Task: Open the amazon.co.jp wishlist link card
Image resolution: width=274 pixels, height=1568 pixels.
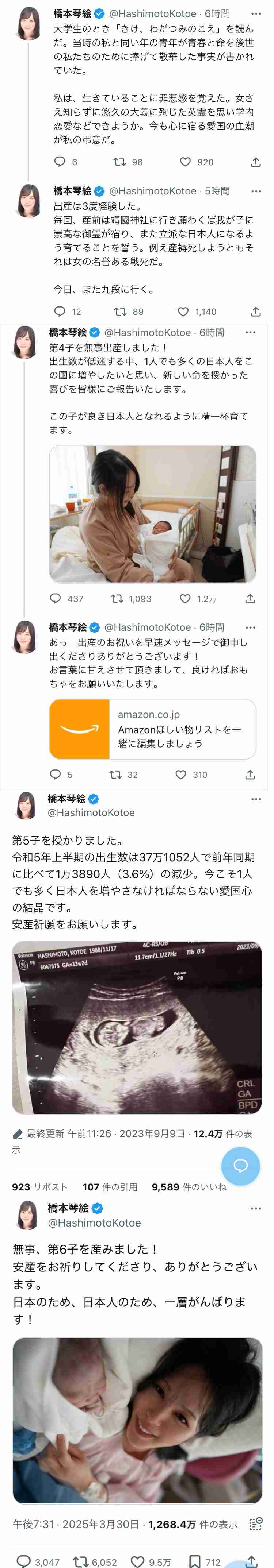Action: [x=152, y=729]
